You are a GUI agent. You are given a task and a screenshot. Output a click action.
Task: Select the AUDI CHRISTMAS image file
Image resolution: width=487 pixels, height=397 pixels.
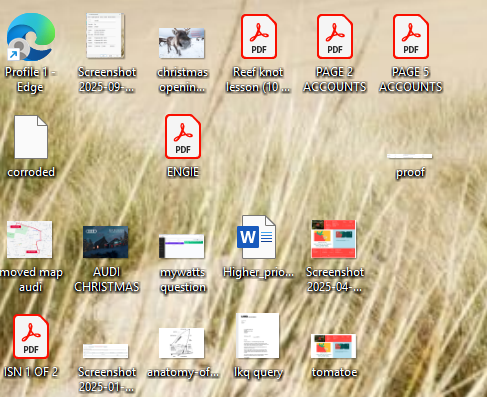point(105,242)
